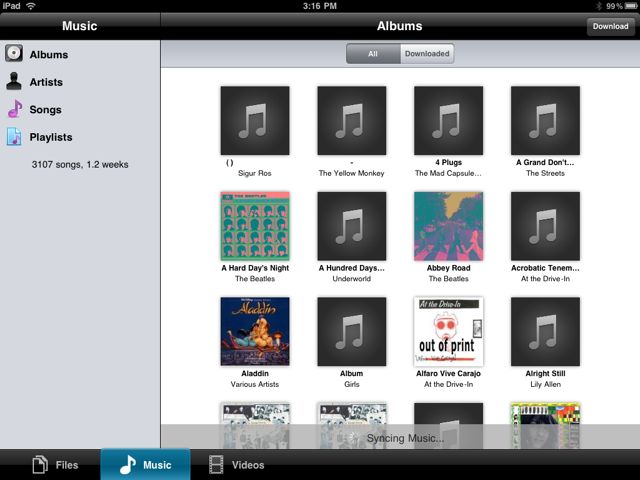The image size is (640, 480).
Task: Click the '4 Plugs' title text
Action: tap(449, 162)
